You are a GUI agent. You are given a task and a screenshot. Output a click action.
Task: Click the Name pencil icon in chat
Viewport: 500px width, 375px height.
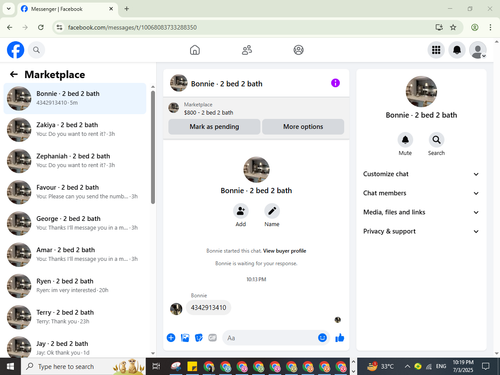point(272,211)
